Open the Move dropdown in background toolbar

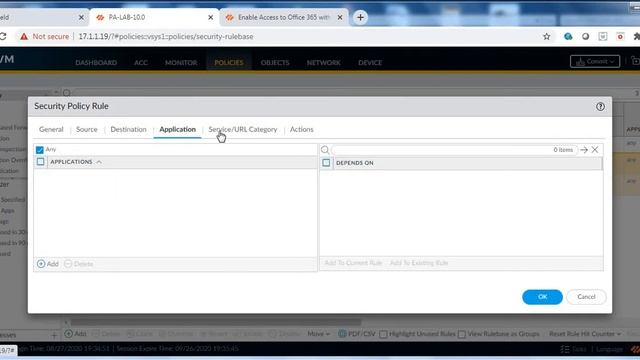(x=318, y=333)
